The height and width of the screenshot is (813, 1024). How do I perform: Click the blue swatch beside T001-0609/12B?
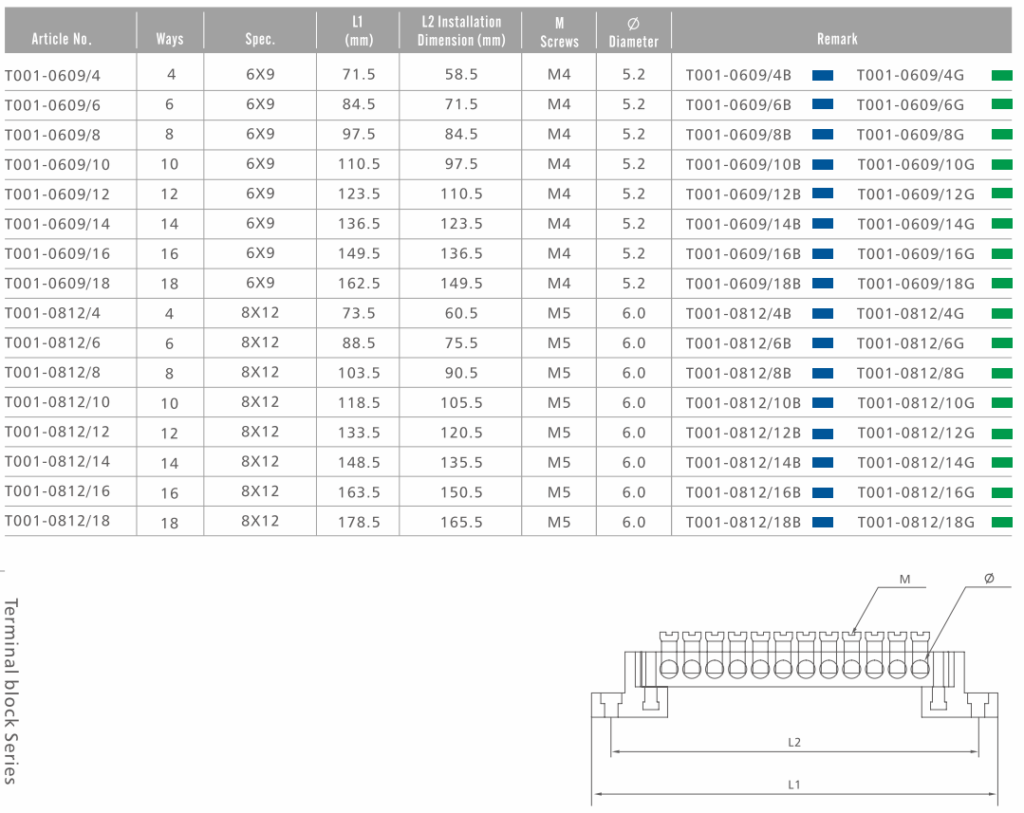(822, 194)
